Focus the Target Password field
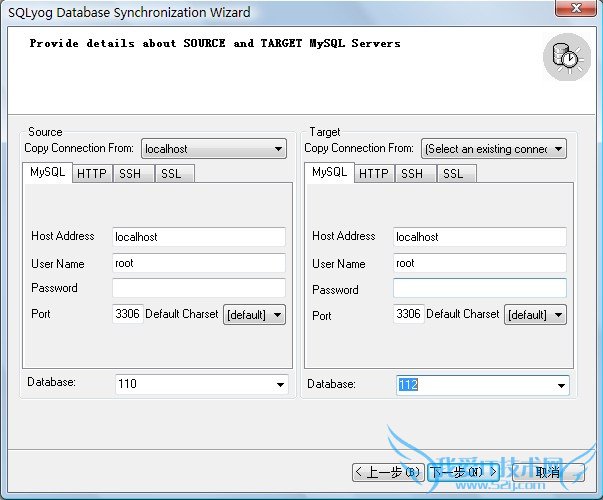The height and width of the screenshot is (500, 603). [x=480, y=288]
